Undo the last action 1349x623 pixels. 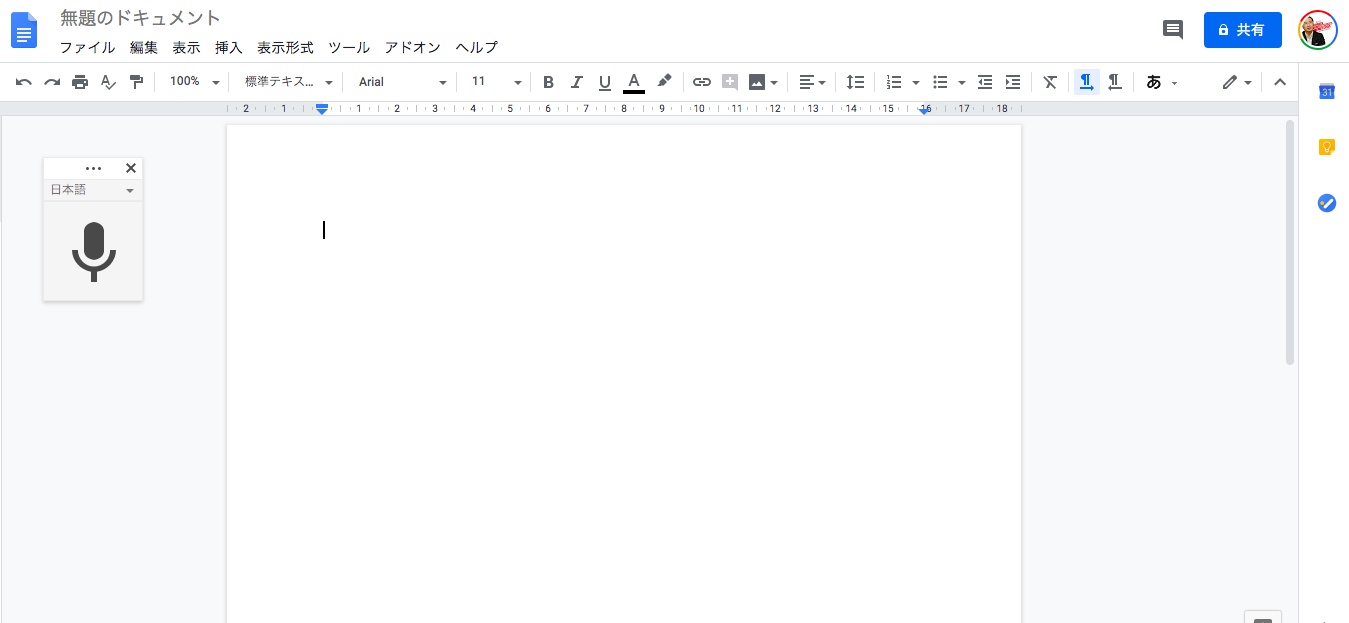[x=24, y=82]
